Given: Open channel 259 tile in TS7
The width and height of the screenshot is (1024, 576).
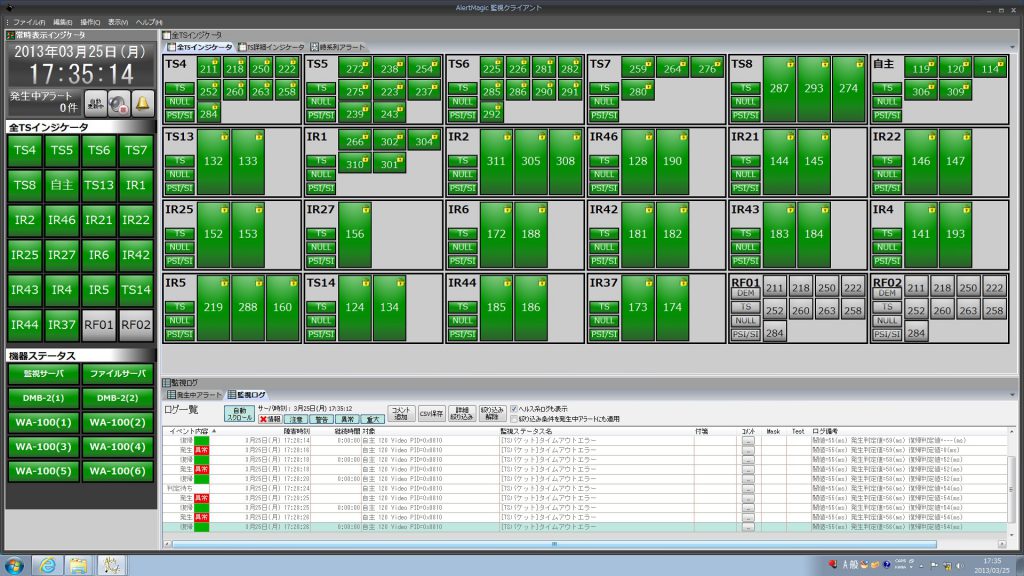Looking at the screenshot, I should (x=638, y=68).
